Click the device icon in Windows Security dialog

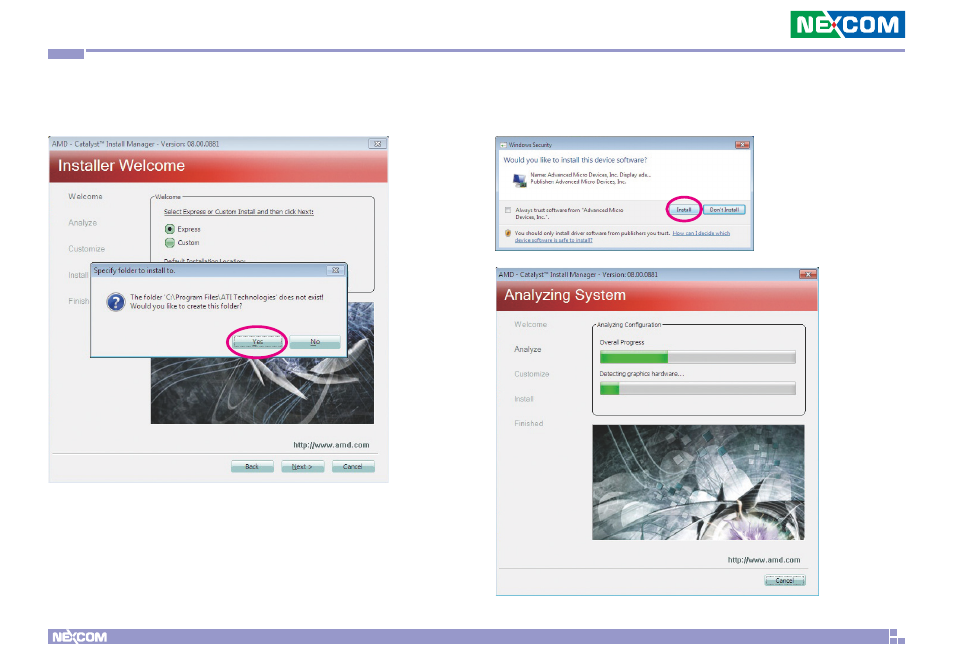point(519,180)
